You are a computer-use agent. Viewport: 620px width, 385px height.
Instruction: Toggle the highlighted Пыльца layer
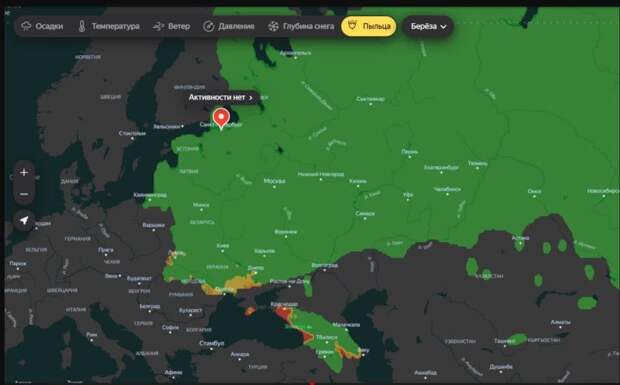pos(369,26)
